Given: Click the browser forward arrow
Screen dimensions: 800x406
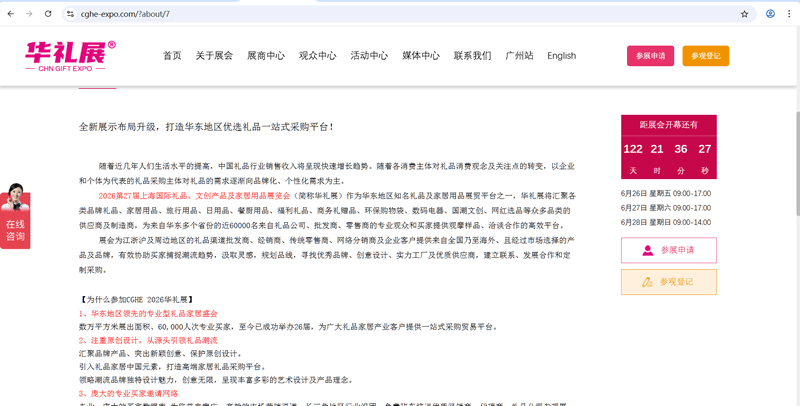Looking at the screenshot, I should click(29, 14).
